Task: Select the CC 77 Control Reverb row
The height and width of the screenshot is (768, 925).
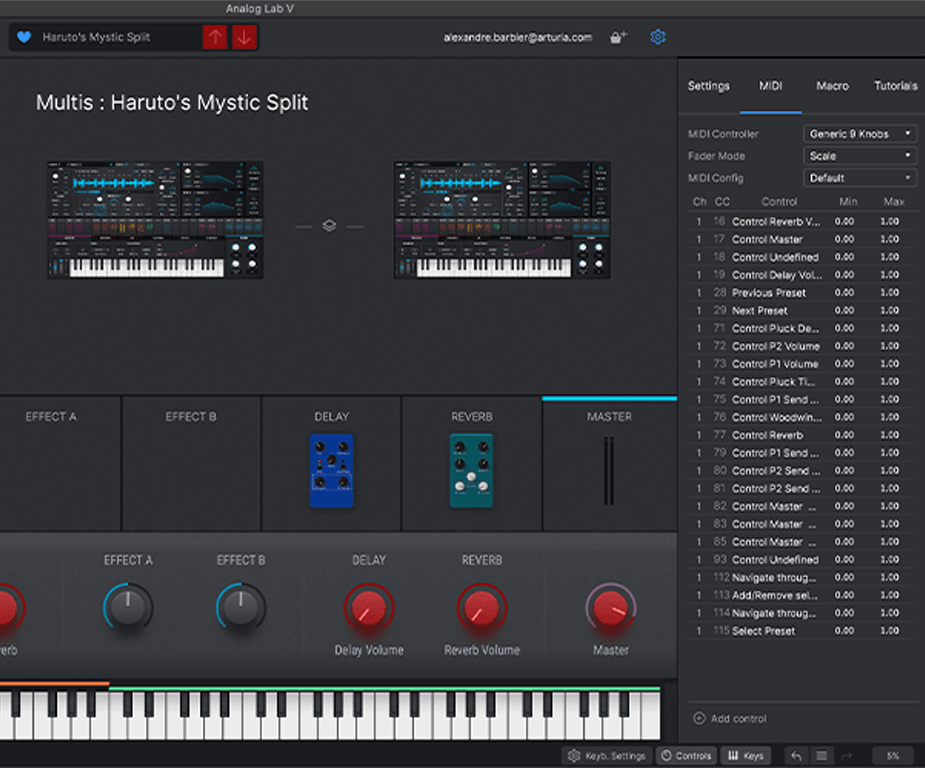Action: pyautogui.click(x=802, y=435)
